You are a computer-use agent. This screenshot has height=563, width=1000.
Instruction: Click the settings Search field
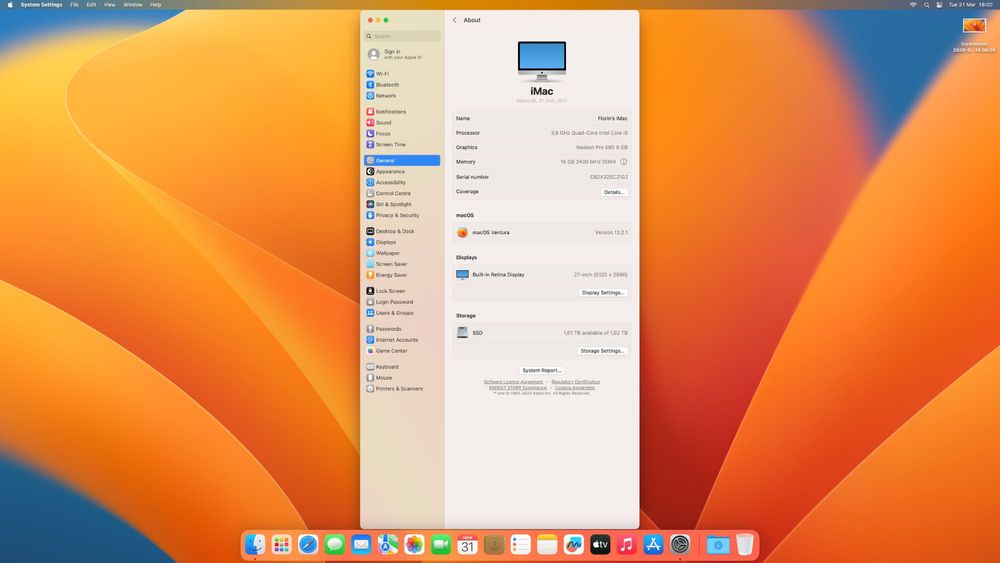pos(402,36)
